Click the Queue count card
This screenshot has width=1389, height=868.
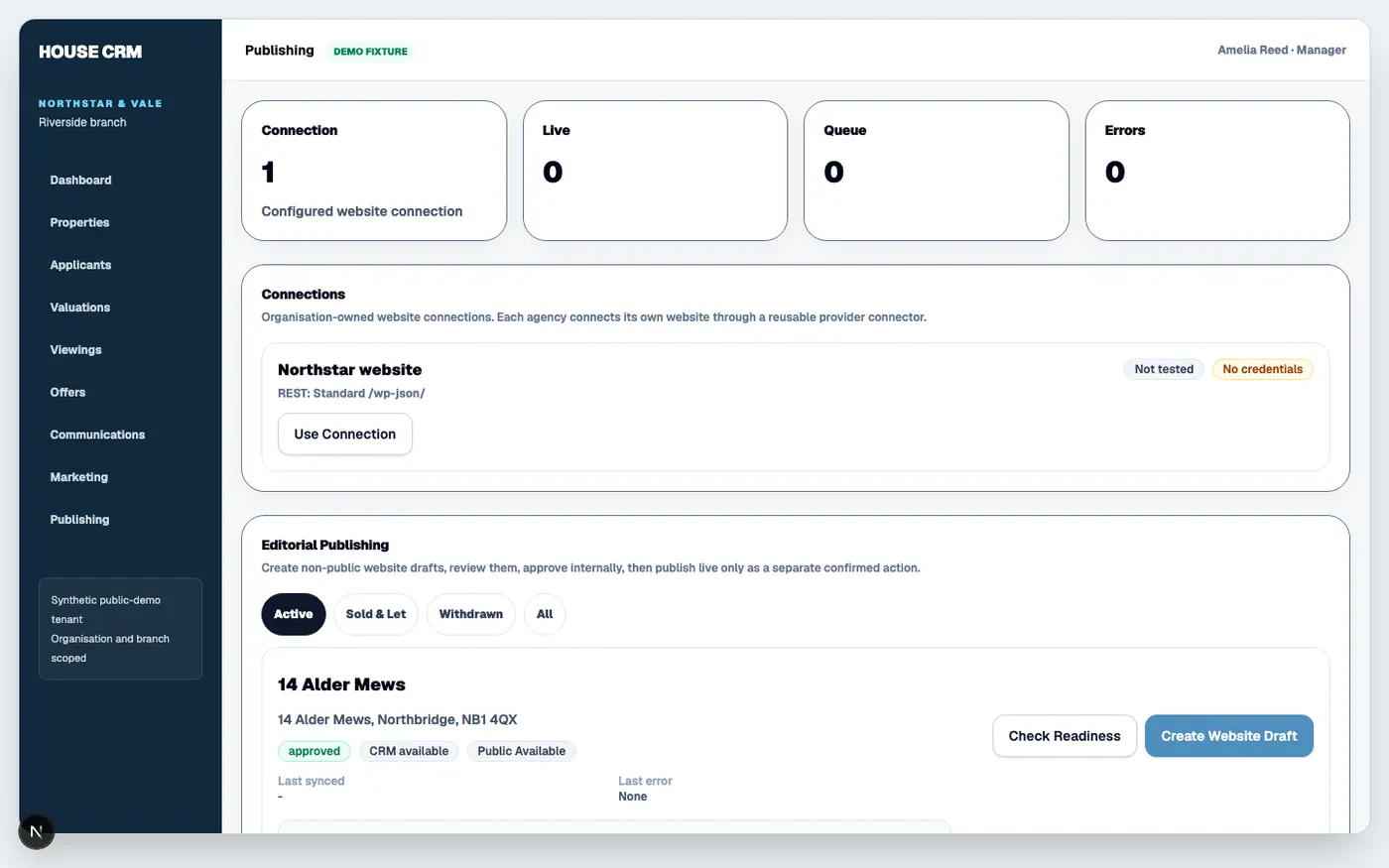(937, 171)
